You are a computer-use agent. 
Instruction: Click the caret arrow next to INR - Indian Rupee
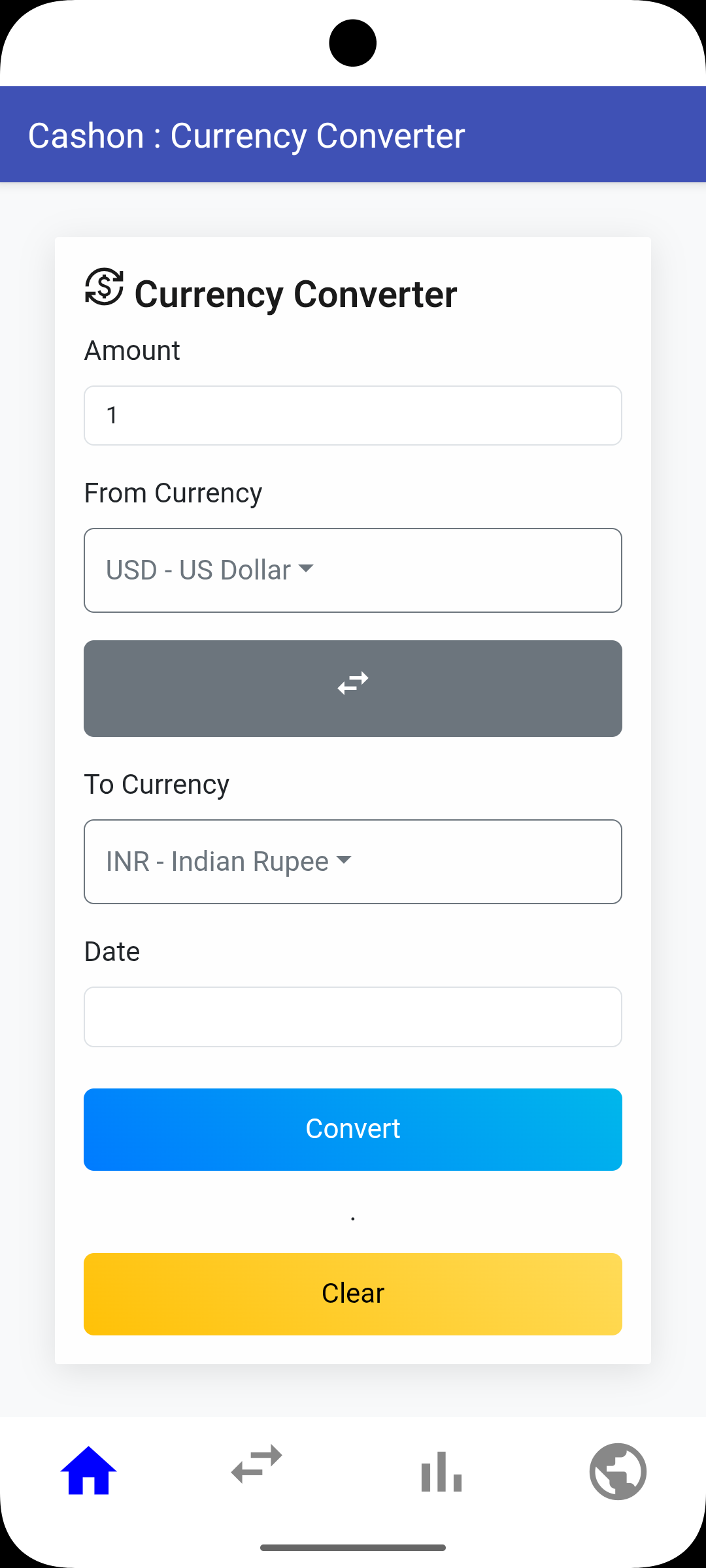[x=344, y=860]
